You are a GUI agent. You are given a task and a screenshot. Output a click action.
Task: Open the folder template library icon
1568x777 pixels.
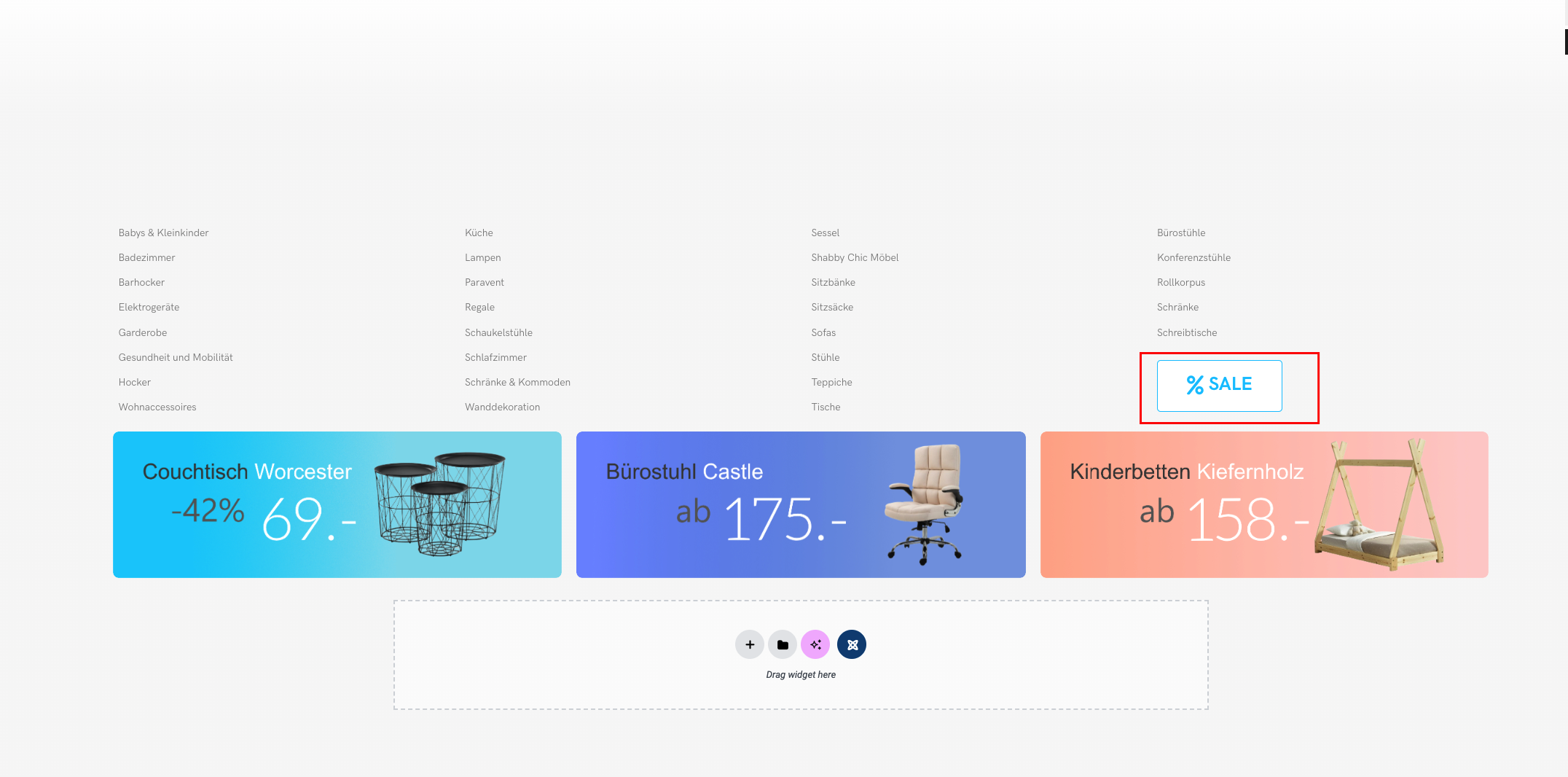point(783,644)
